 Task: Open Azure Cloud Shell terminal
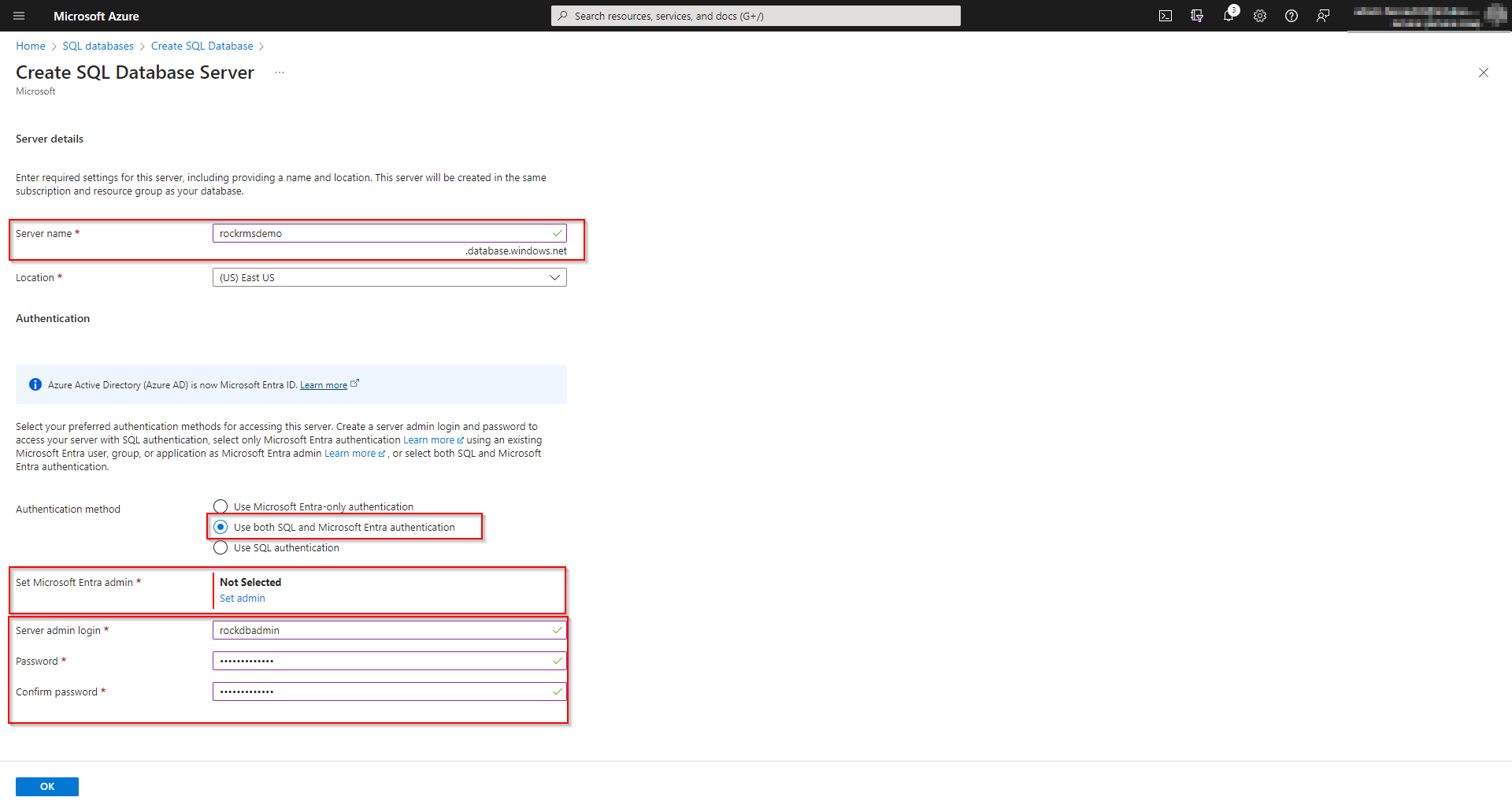pos(1165,16)
